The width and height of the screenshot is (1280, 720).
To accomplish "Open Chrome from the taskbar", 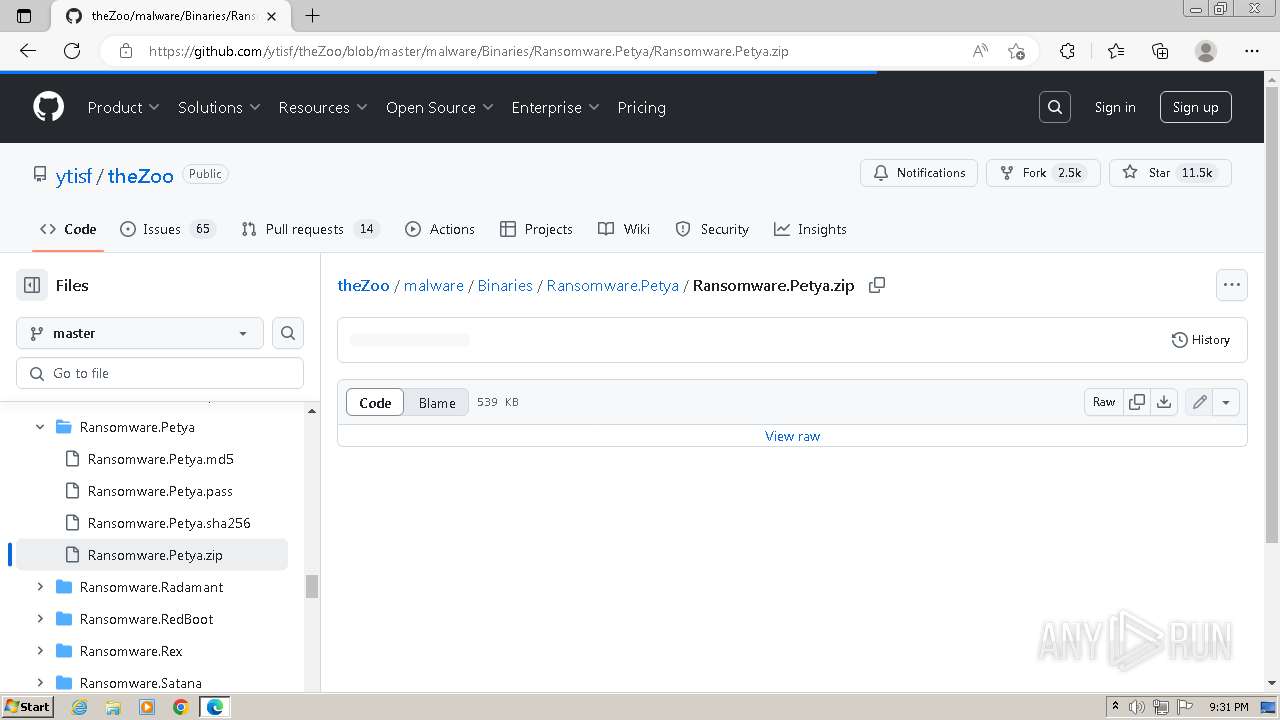I will [x=180, y=707].
